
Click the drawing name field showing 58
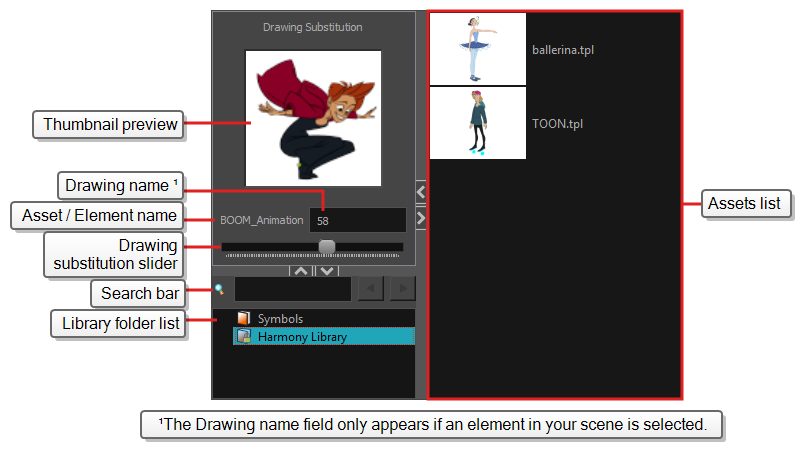pos(357,220)
